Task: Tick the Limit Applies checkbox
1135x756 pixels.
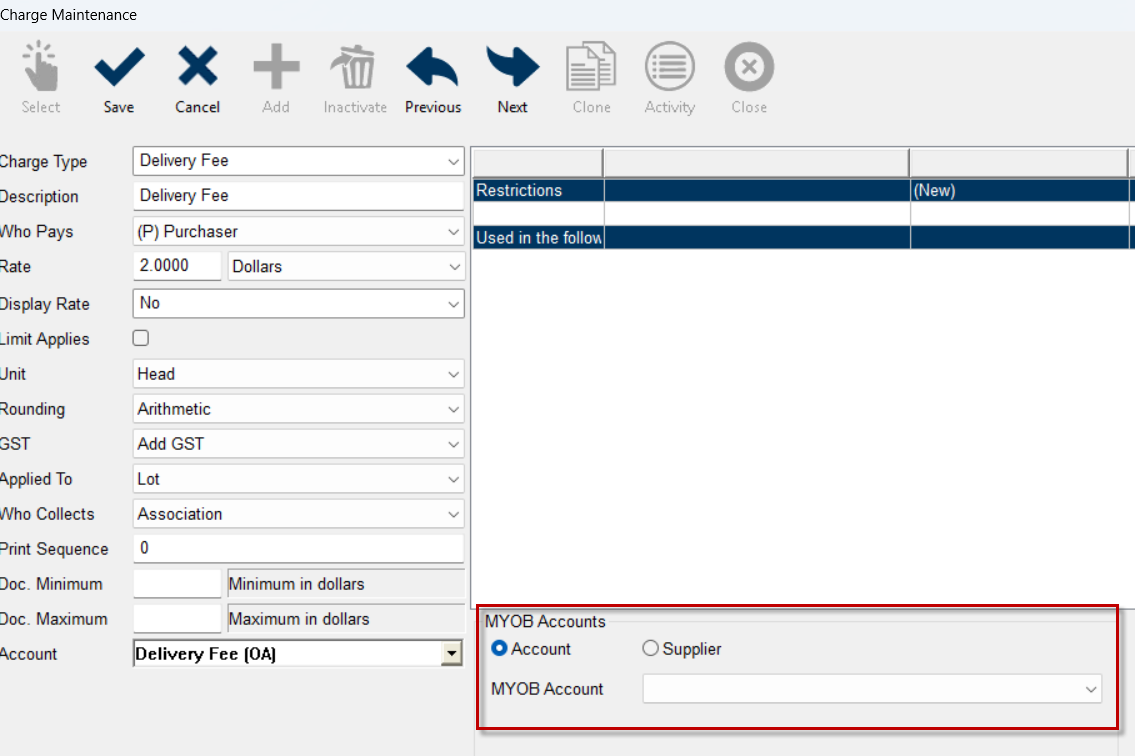Action: coord(141,339)
